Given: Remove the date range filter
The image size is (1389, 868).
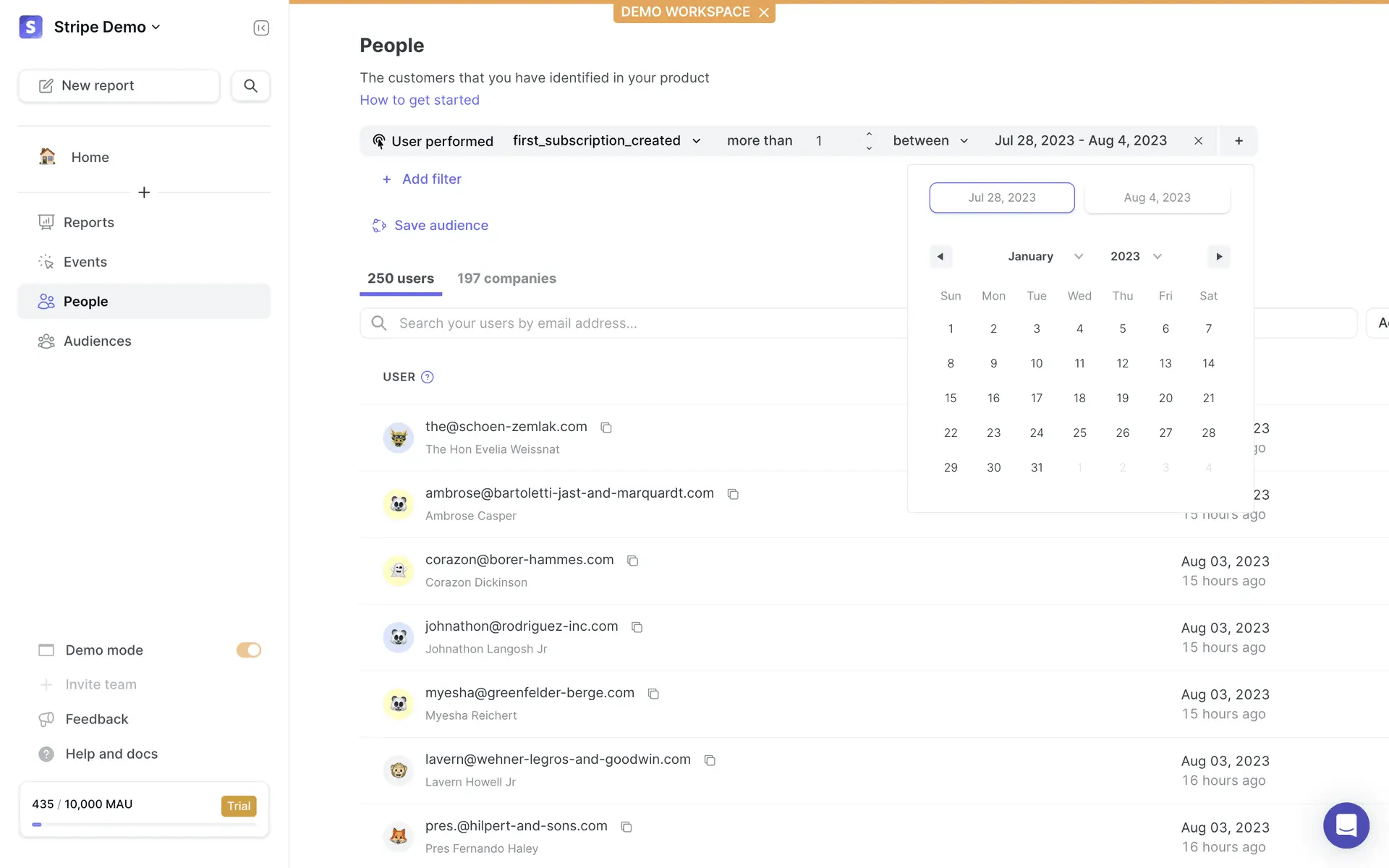Looking at the screenshot, I should [x=1198, y=141].
